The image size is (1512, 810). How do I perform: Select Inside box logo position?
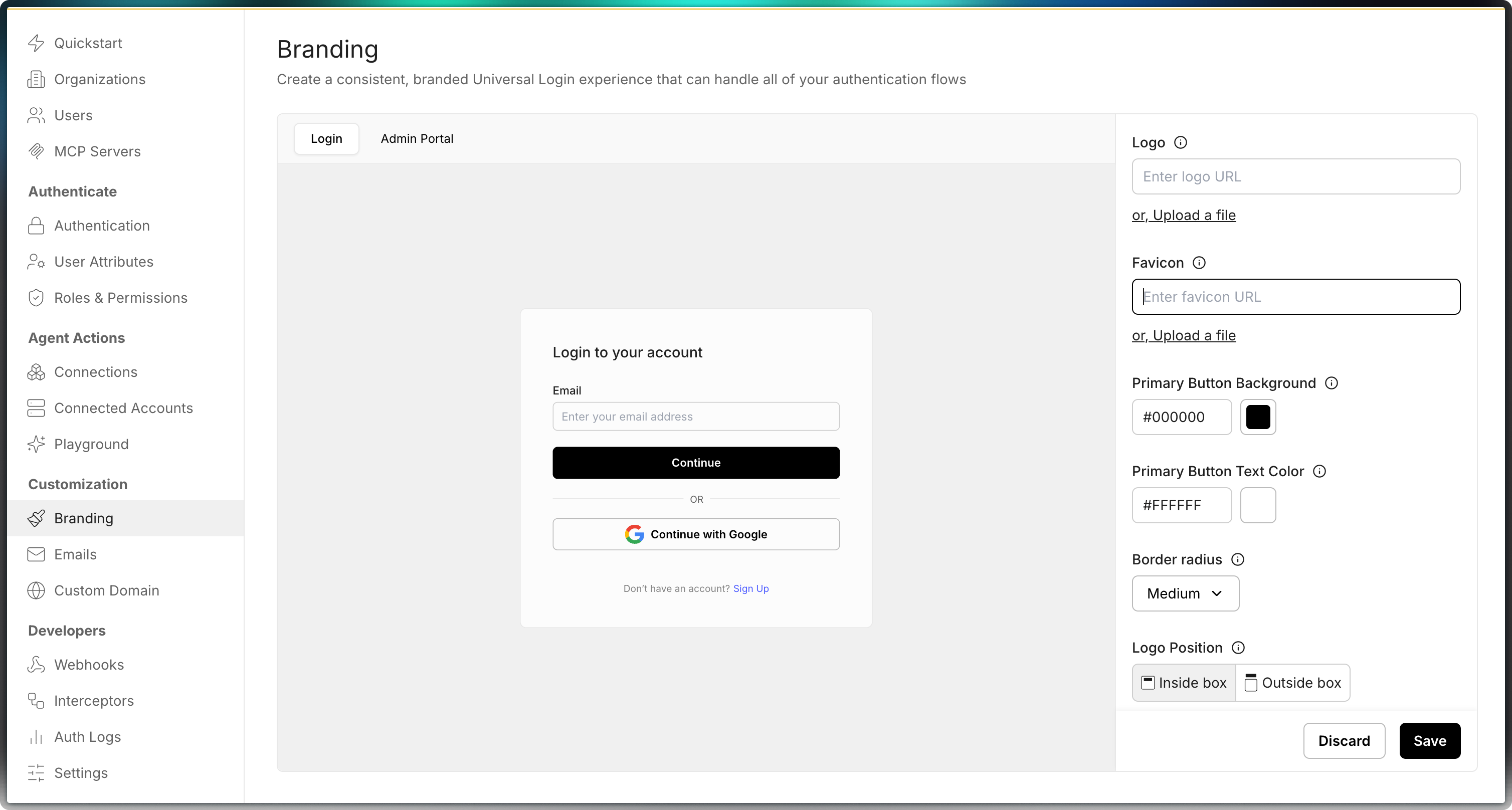click(1183, 683)
